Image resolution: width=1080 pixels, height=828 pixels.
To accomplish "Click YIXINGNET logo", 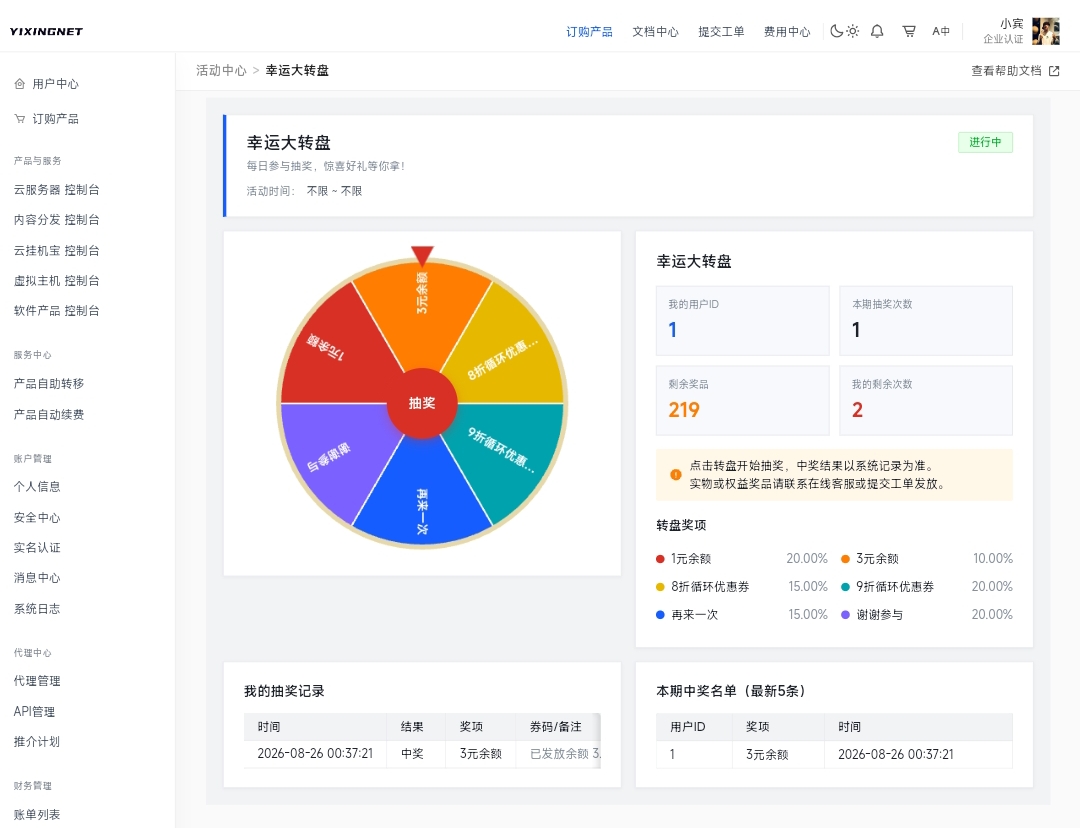I will click(x=46, y=32).
